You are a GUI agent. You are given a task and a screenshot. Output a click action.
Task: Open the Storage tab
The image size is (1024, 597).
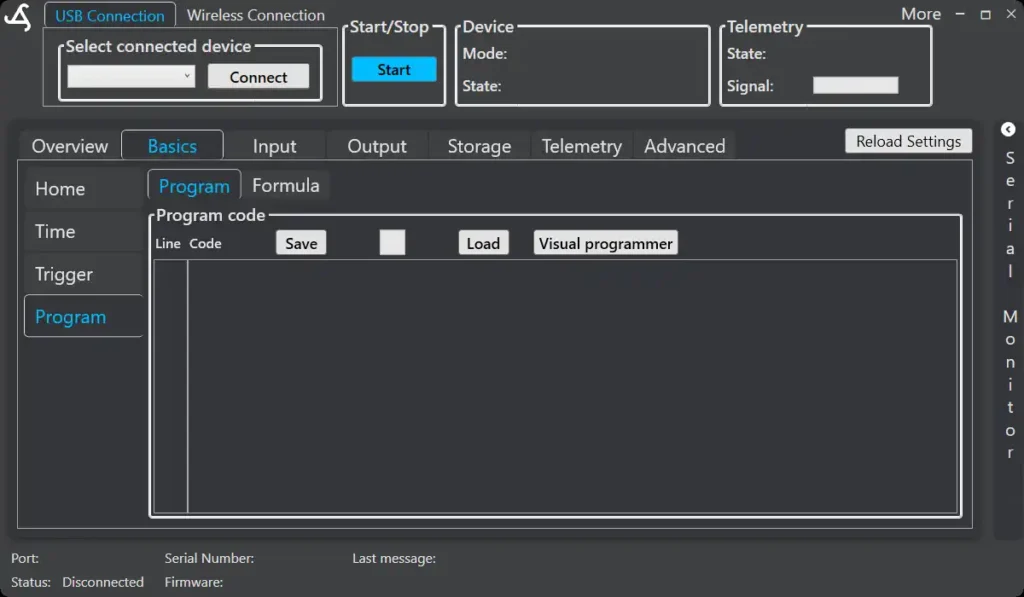pos(479,146)
